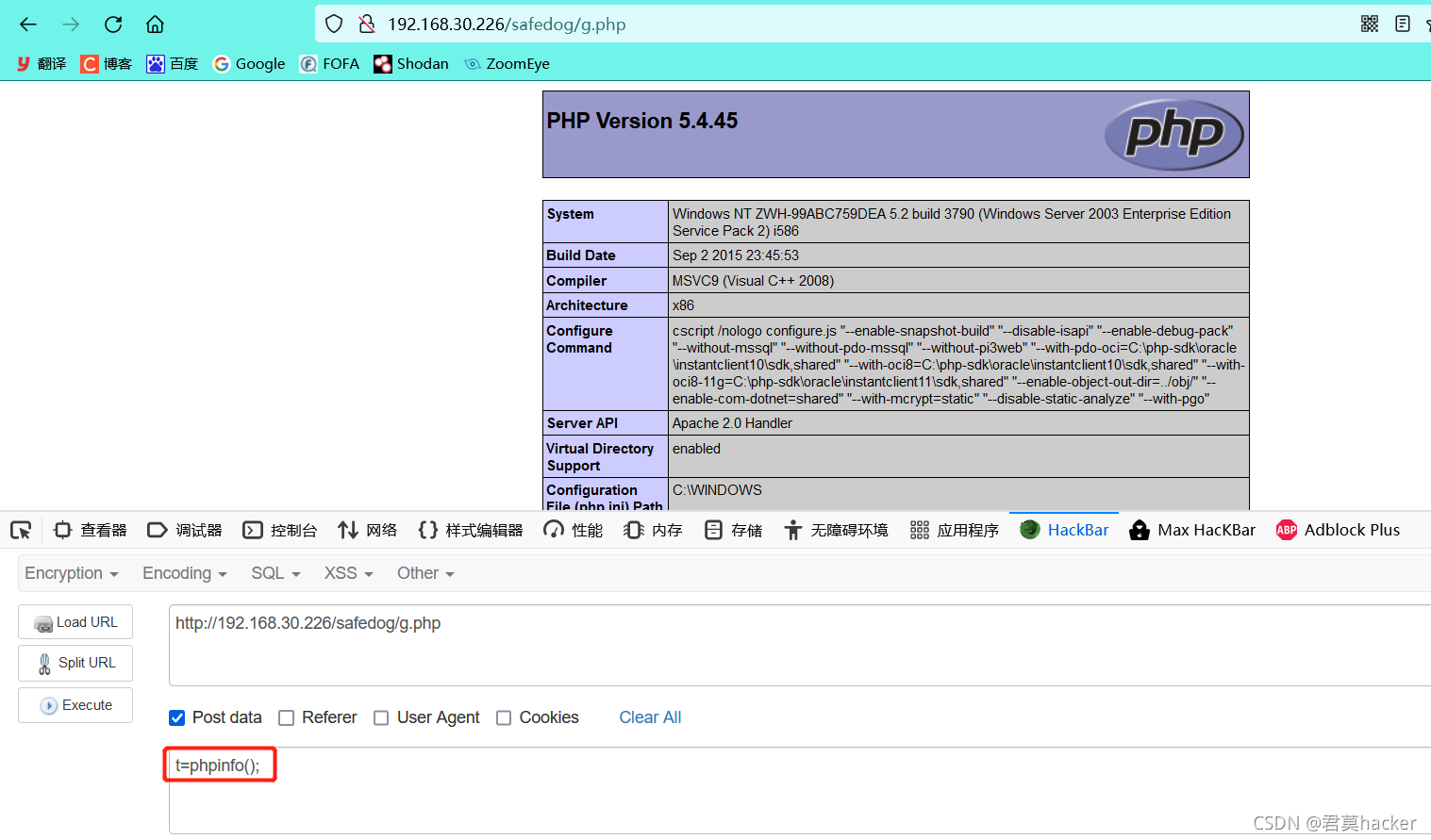Click the System row label
This screenshot has width=1431, height=840.
[571, 214]
